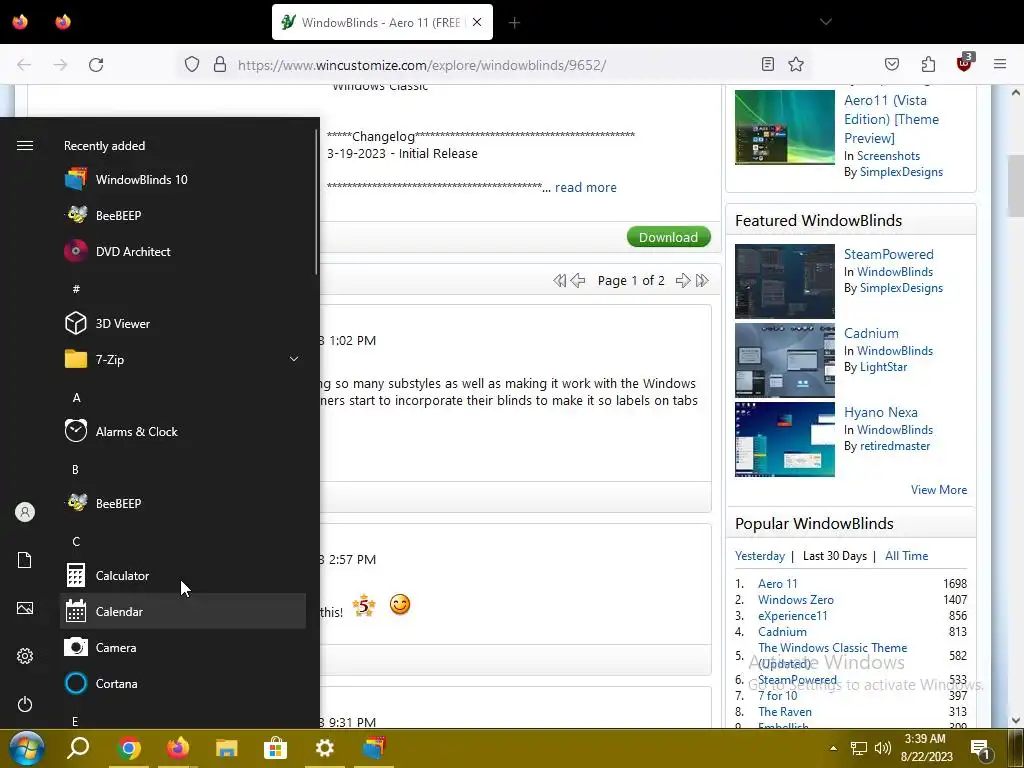Image resolution: width=1024 pixels, height=768 pixels.
Task: Open Hyano Nexa featured link
Action: point(880,412)
